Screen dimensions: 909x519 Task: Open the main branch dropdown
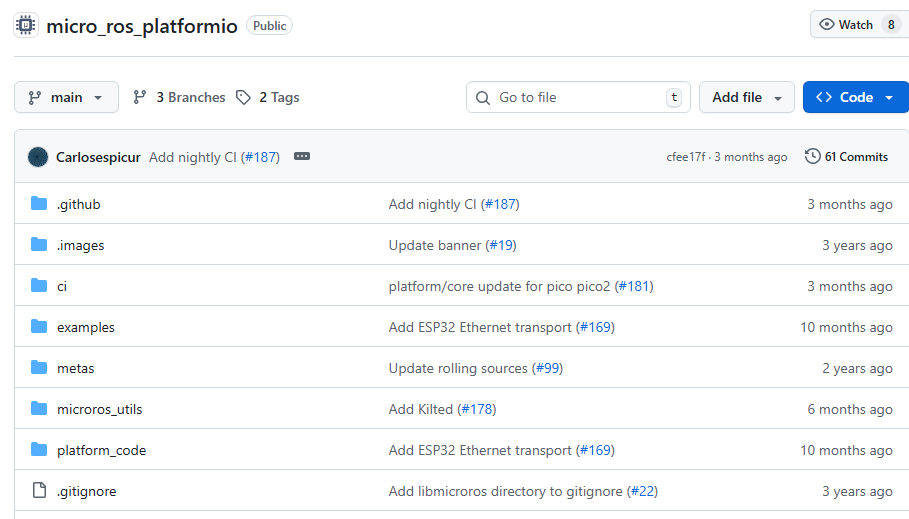[x=66, y=97]
